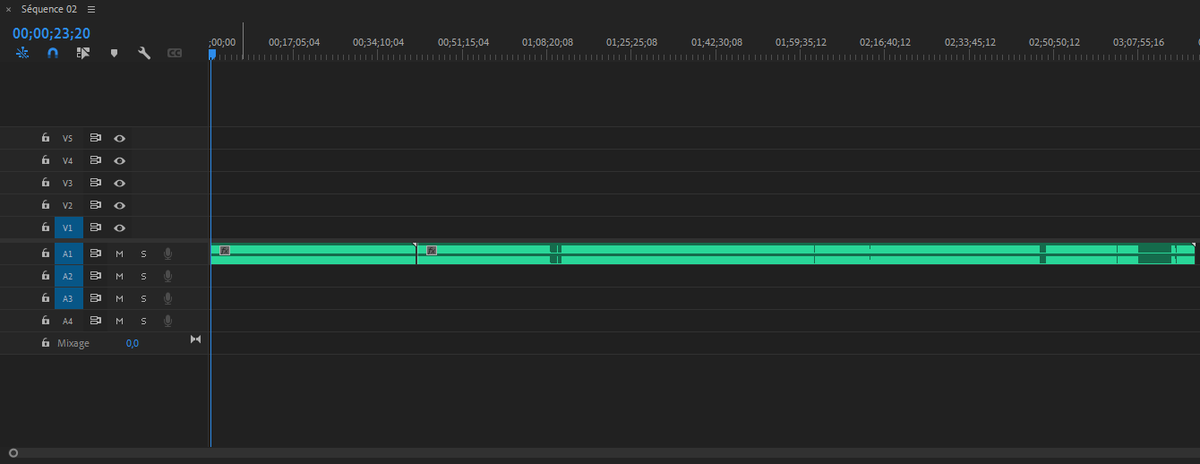Toggle lock on track V5
This screenshot has width=1200, height=464.
45,138
